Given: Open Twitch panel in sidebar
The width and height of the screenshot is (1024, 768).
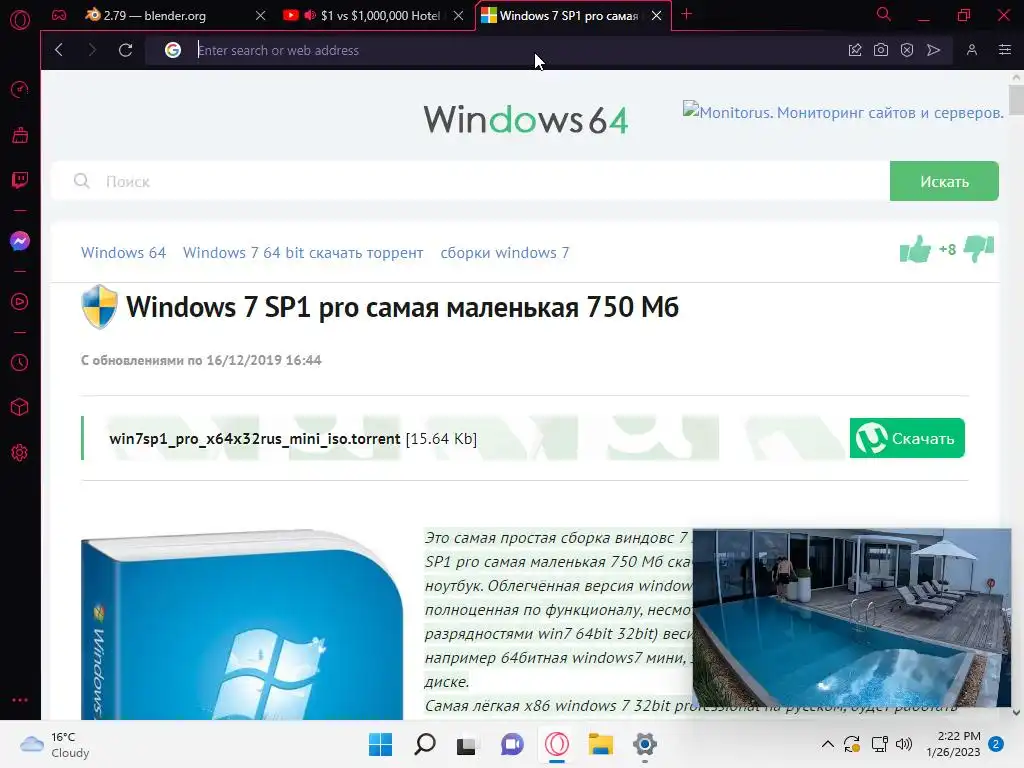Looking at the screenshot, I should [x=20, y=180].
